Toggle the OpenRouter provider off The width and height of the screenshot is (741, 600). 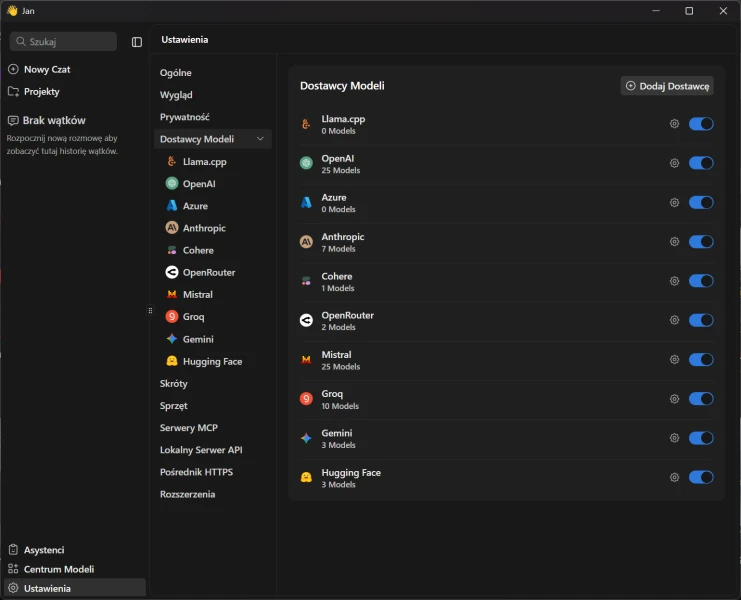tap(701, 320)
